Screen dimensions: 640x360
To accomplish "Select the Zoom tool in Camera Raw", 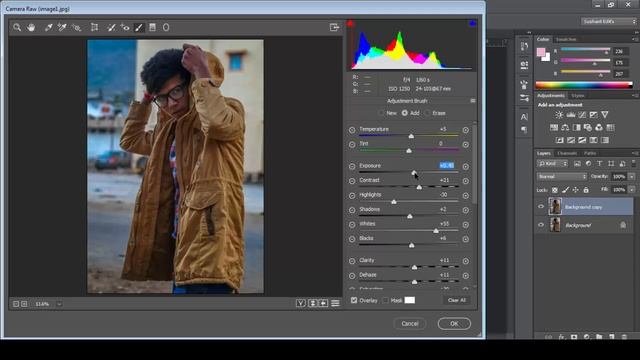I will point(17,27).
